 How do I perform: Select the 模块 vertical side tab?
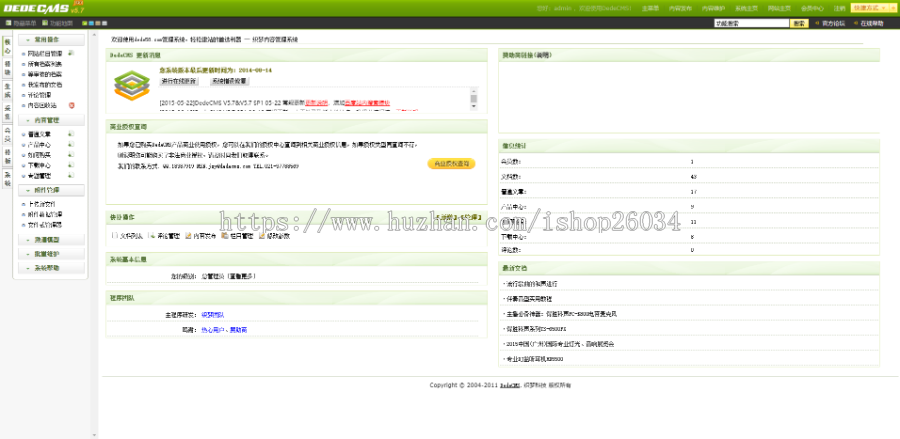[x=7, y=68]
